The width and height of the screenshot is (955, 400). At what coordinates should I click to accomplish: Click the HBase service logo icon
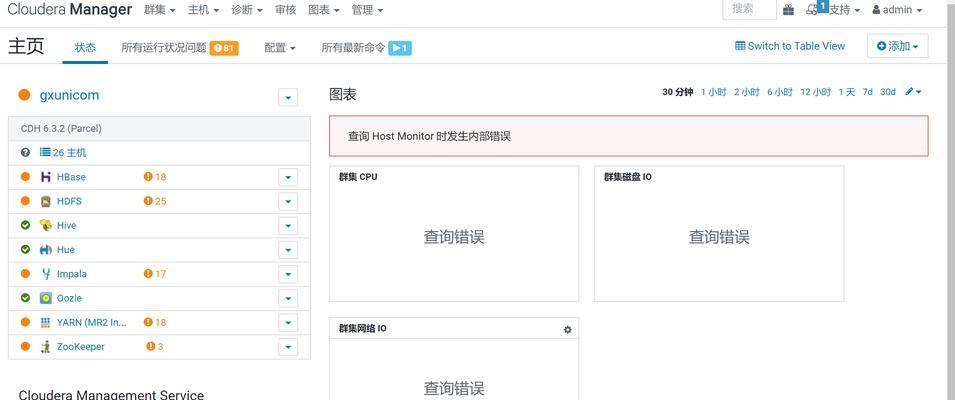[46, 177]
